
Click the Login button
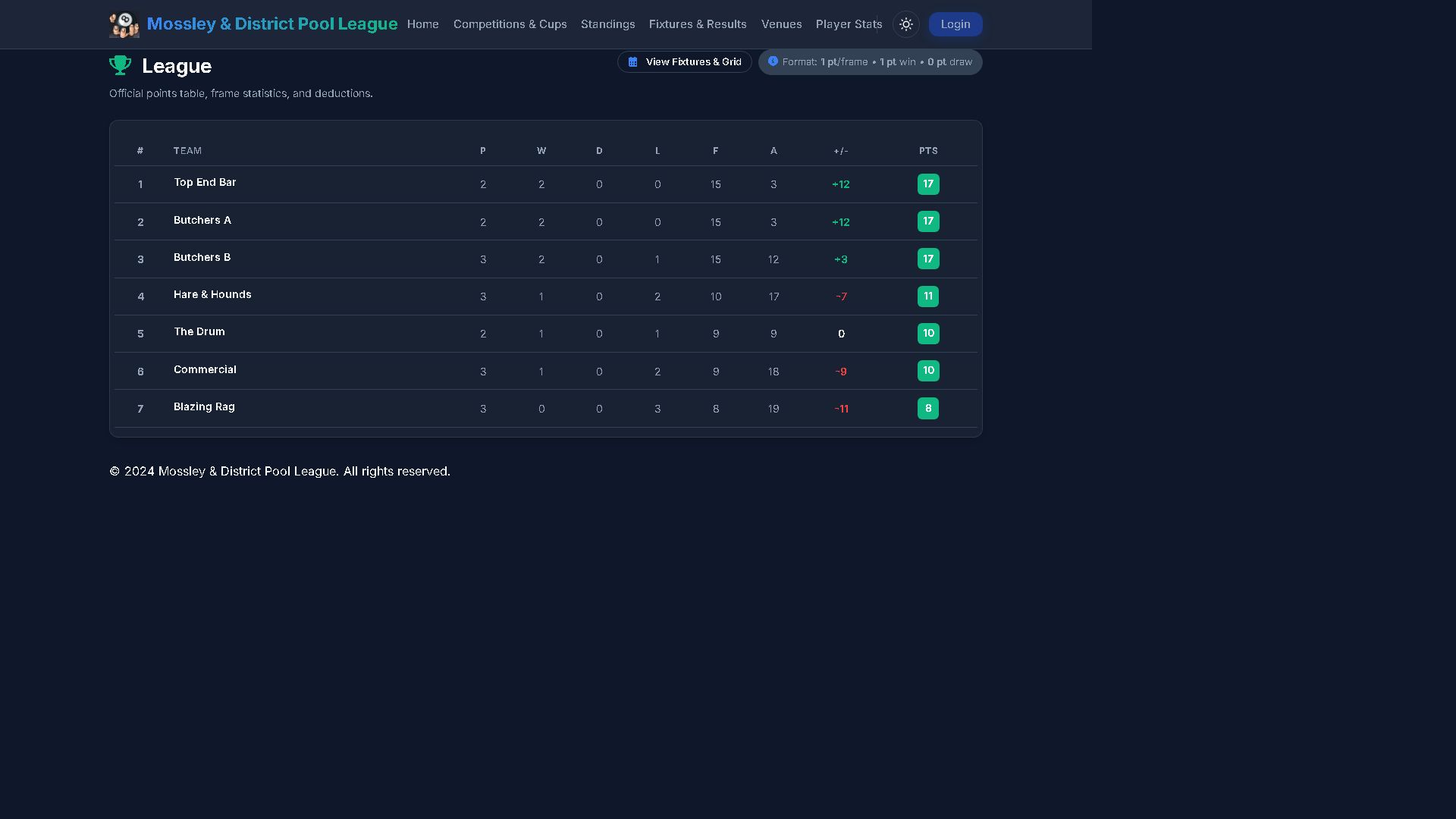(955, 24)
